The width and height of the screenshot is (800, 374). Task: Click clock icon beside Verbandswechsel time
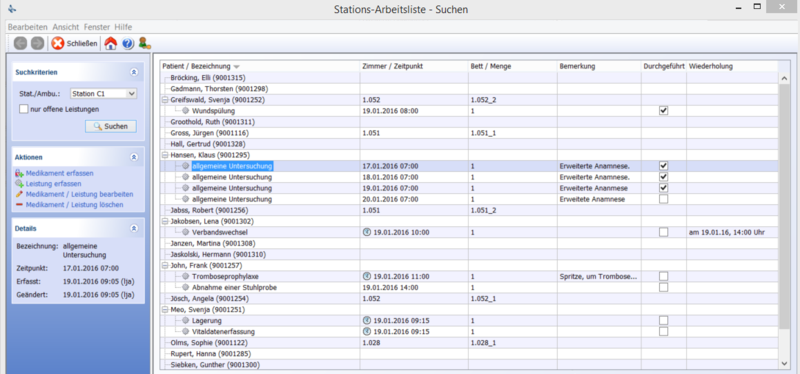(366, 232)
